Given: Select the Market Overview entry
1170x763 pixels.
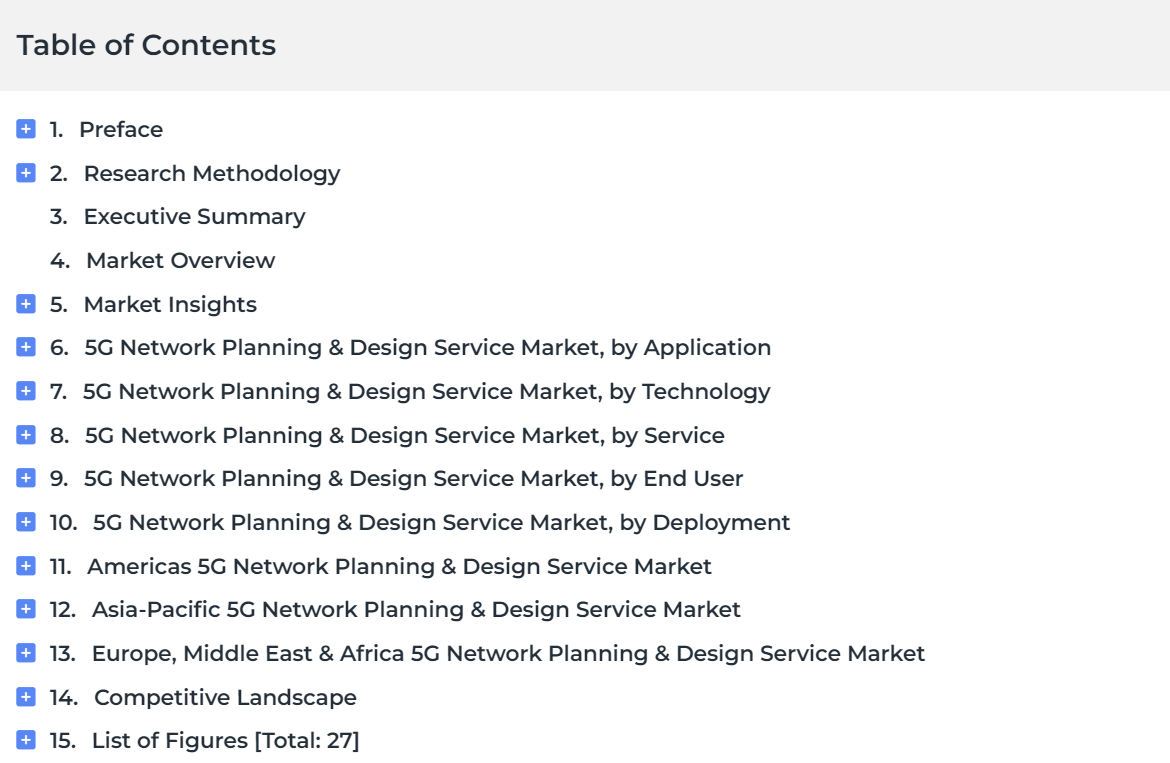Looking at the screenshot, I should pyautogui.click(x=163, y=260).
